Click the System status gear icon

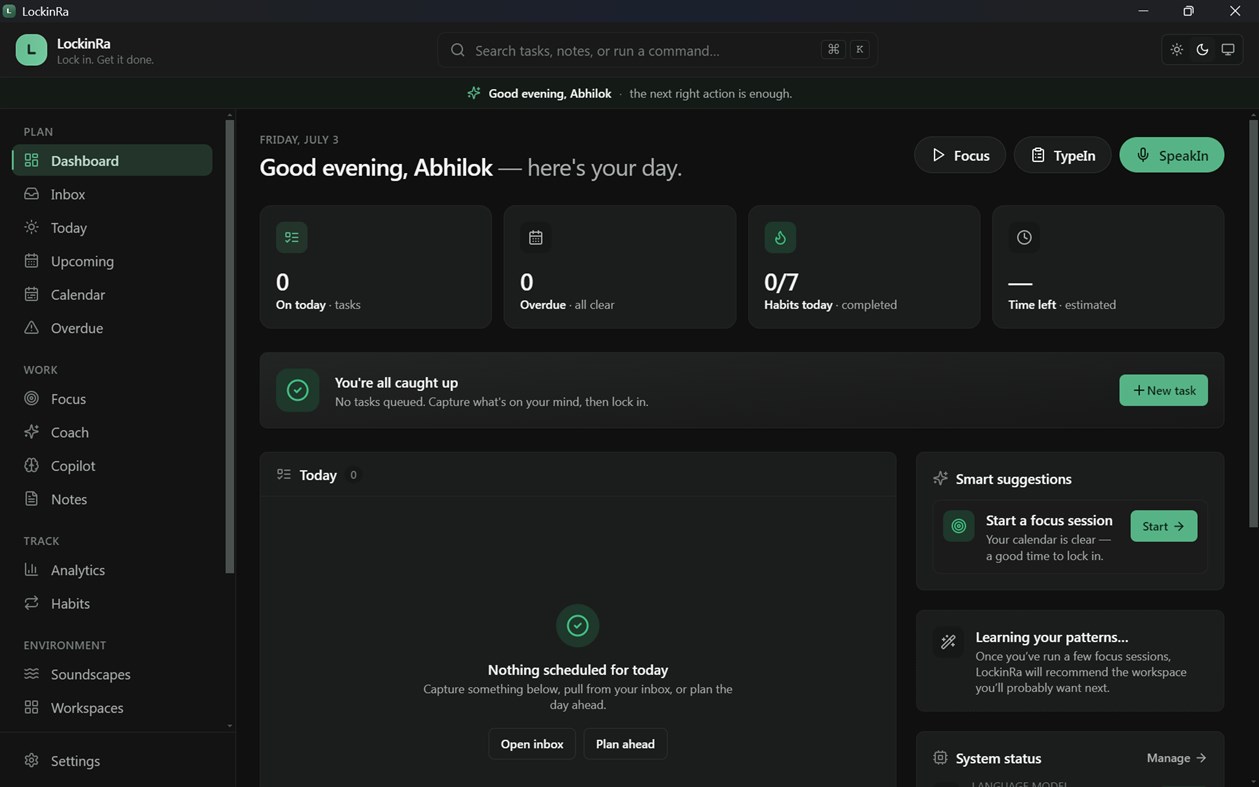[940, 758]
